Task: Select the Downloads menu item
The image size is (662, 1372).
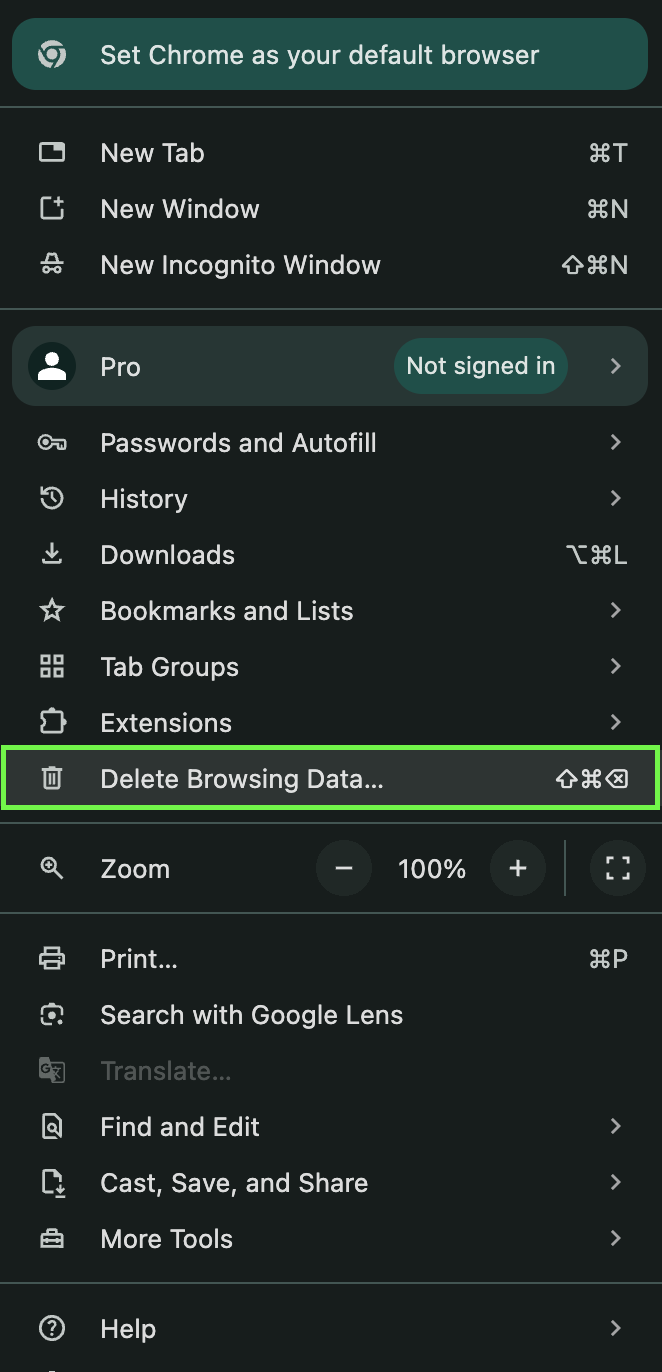Action: 168,555
